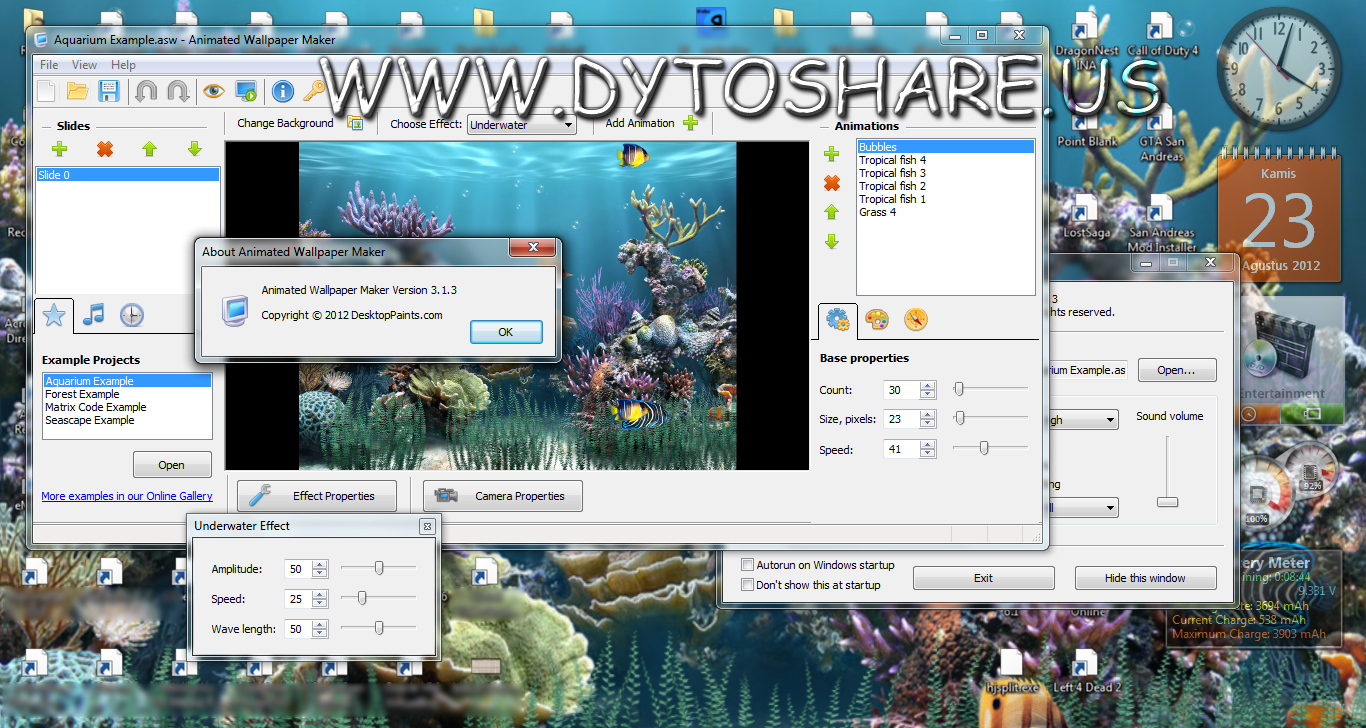Expand the Choose Effect Underwater dropdown

(x=568, y=125)
